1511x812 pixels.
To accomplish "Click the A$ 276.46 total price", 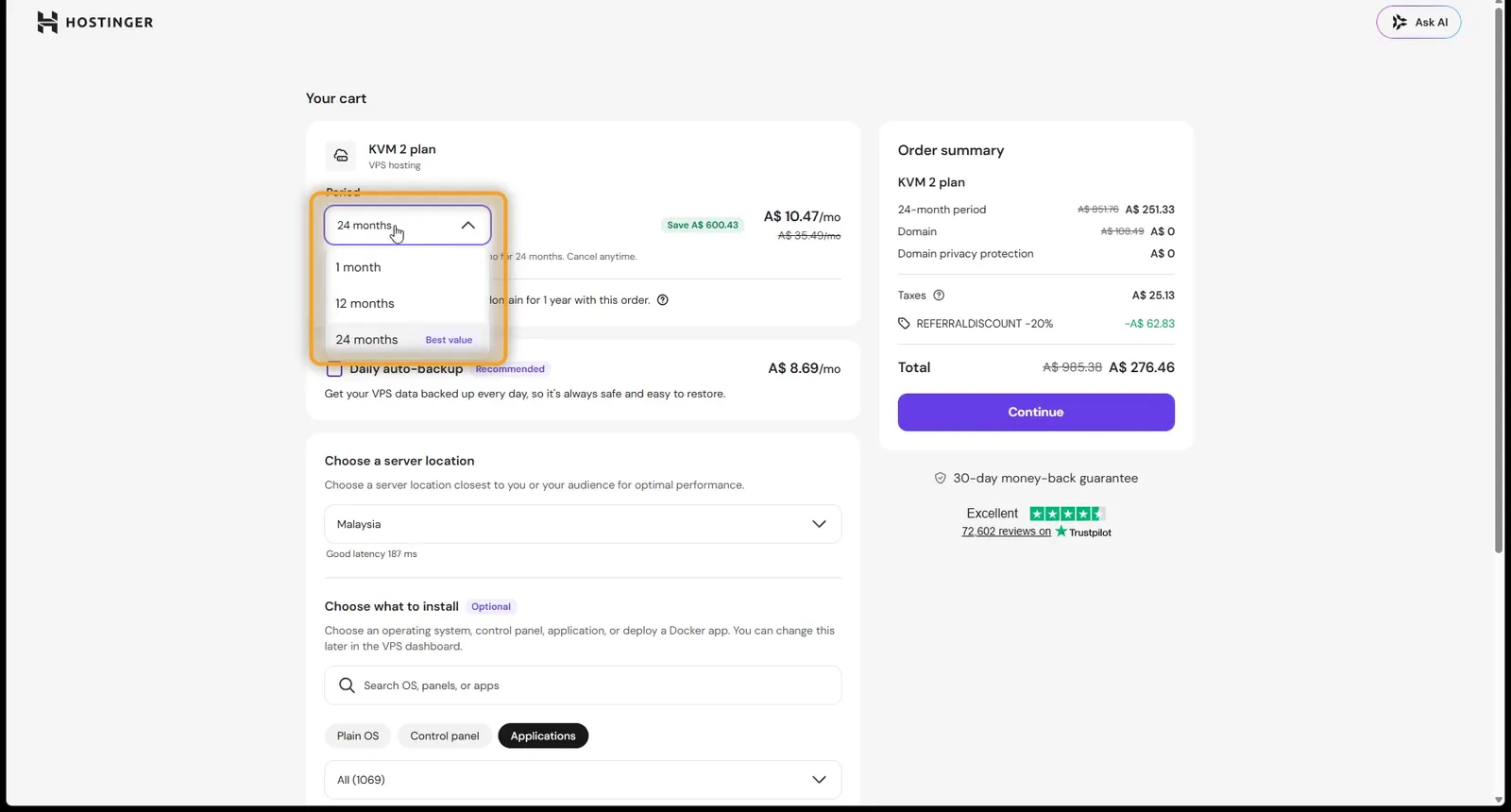I will click(x=1142, y=367).
